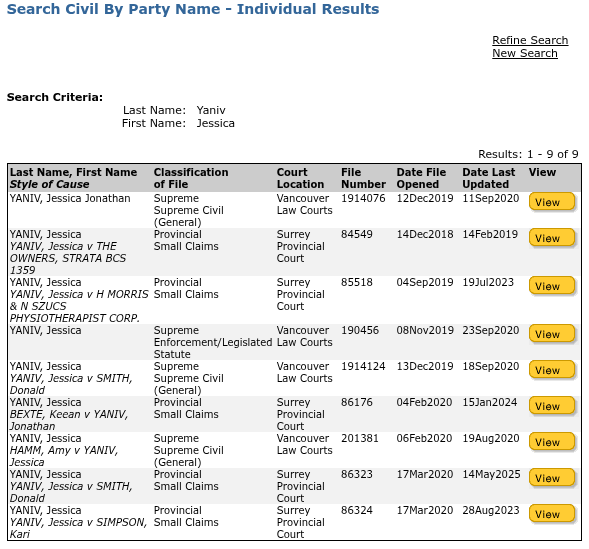This screenshot has width=589, height=549.
Task: View file number 86176
Action: (552, 406)
